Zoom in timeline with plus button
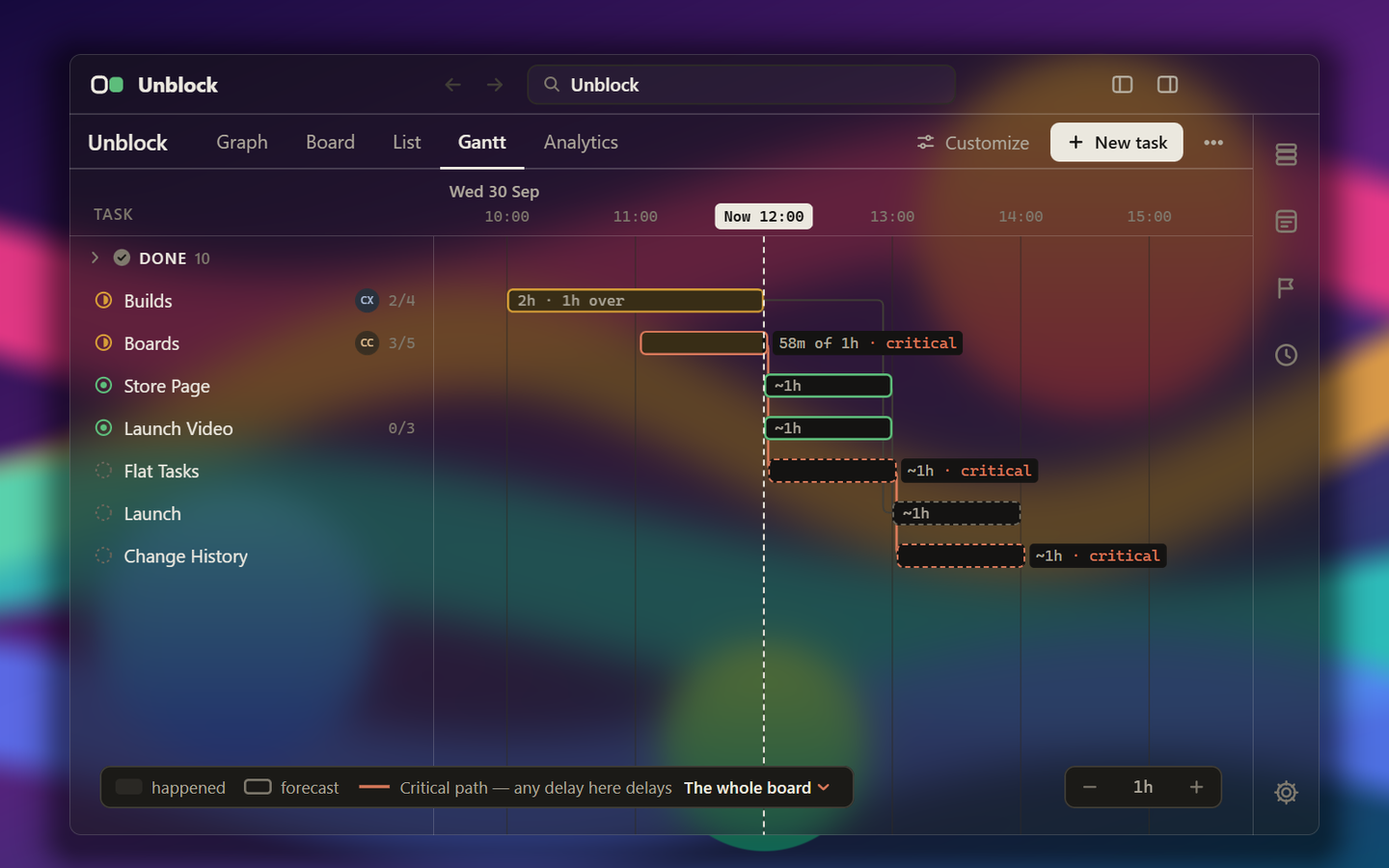Screen dimensions: 1389x868 click(1196, 787)
